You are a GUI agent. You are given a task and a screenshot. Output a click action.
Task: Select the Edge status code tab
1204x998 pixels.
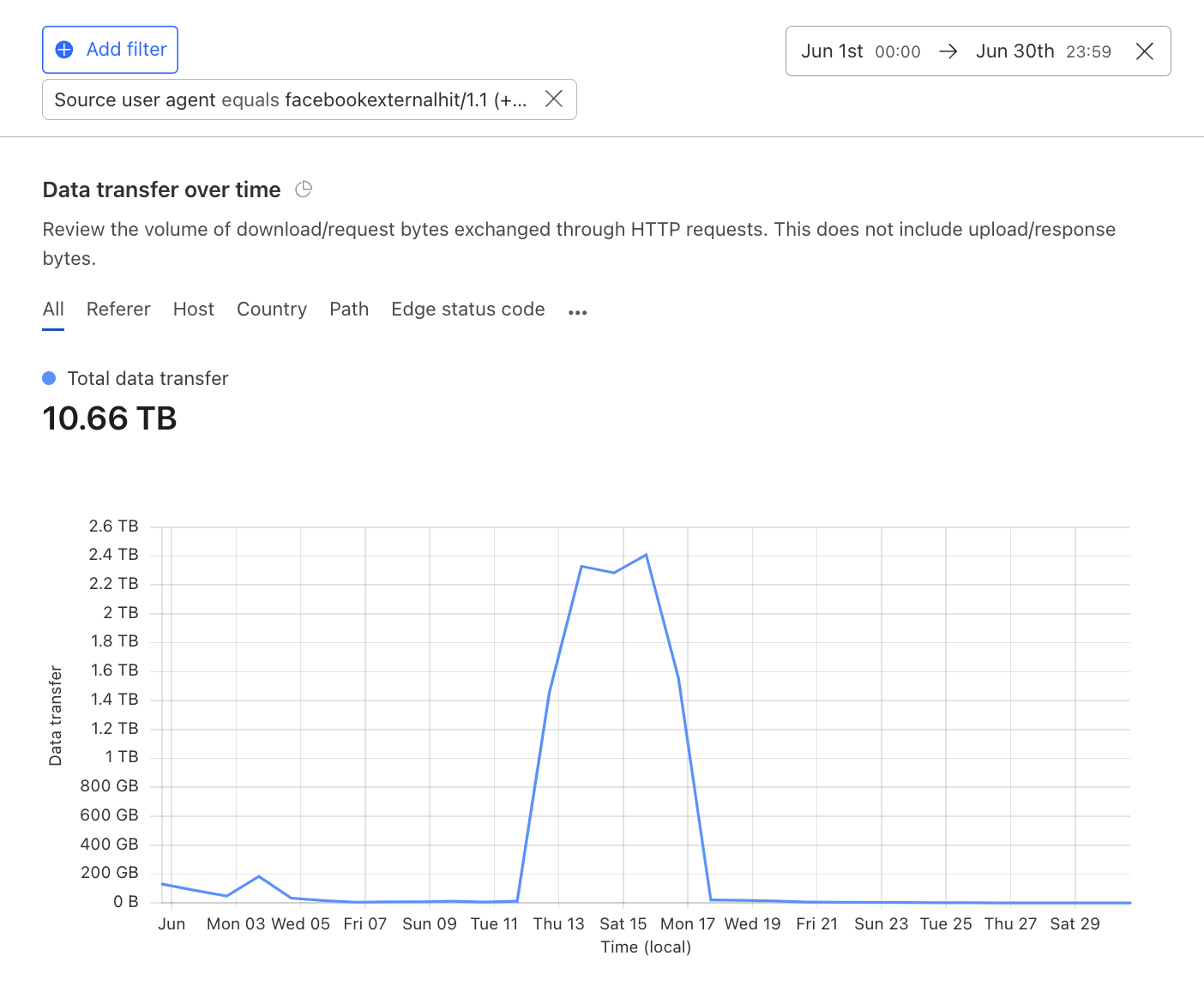pyautogui.click(x=467, y=309)
